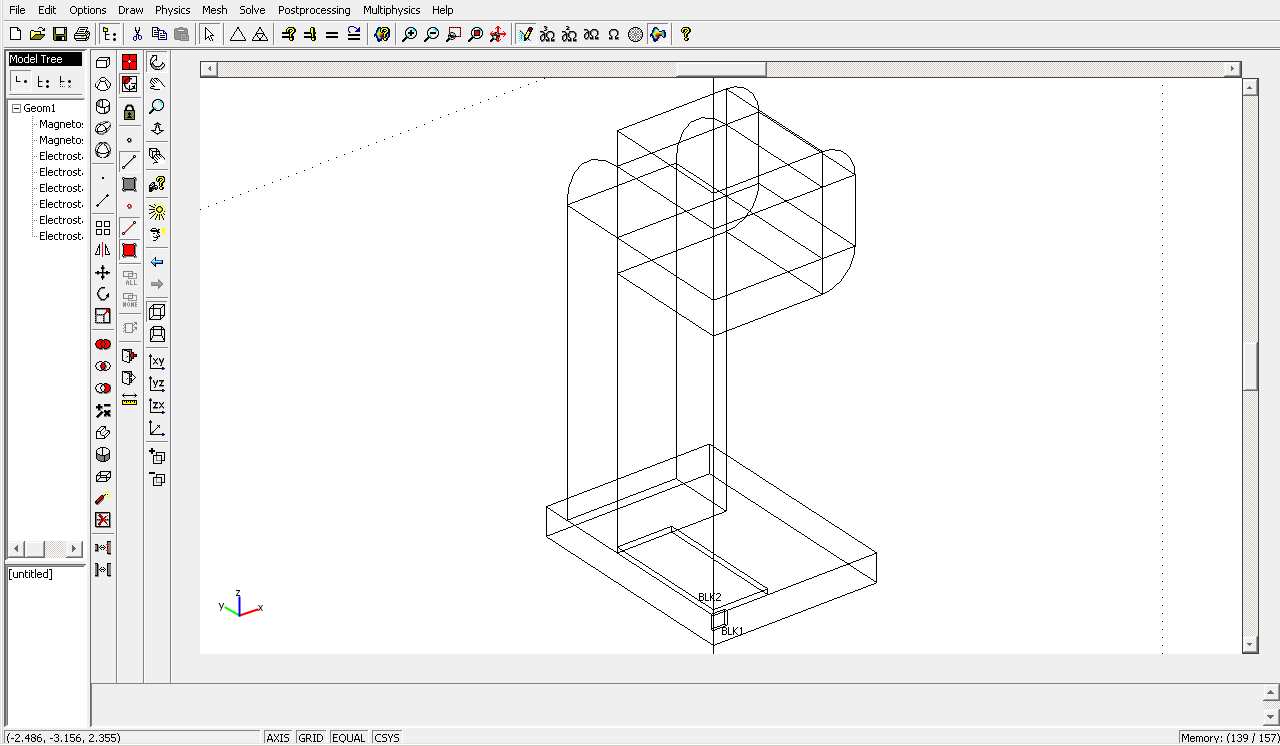The image size is (1280, 746).
Task: Toggle the Postprocessing Mode colored icon
Action: (658, 34)
